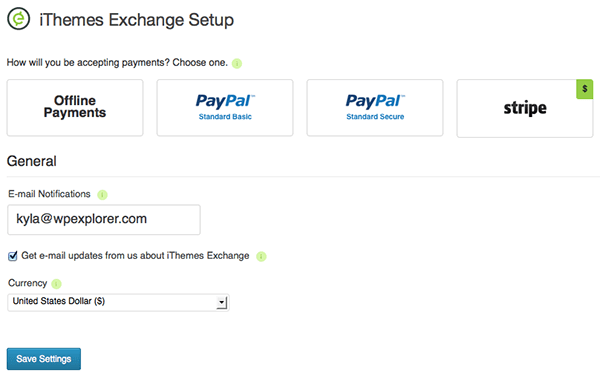The width and height of the screenshot is (600, 380).
Task: Click the green dollar badge on Stripe
Action: pos(584,89)
